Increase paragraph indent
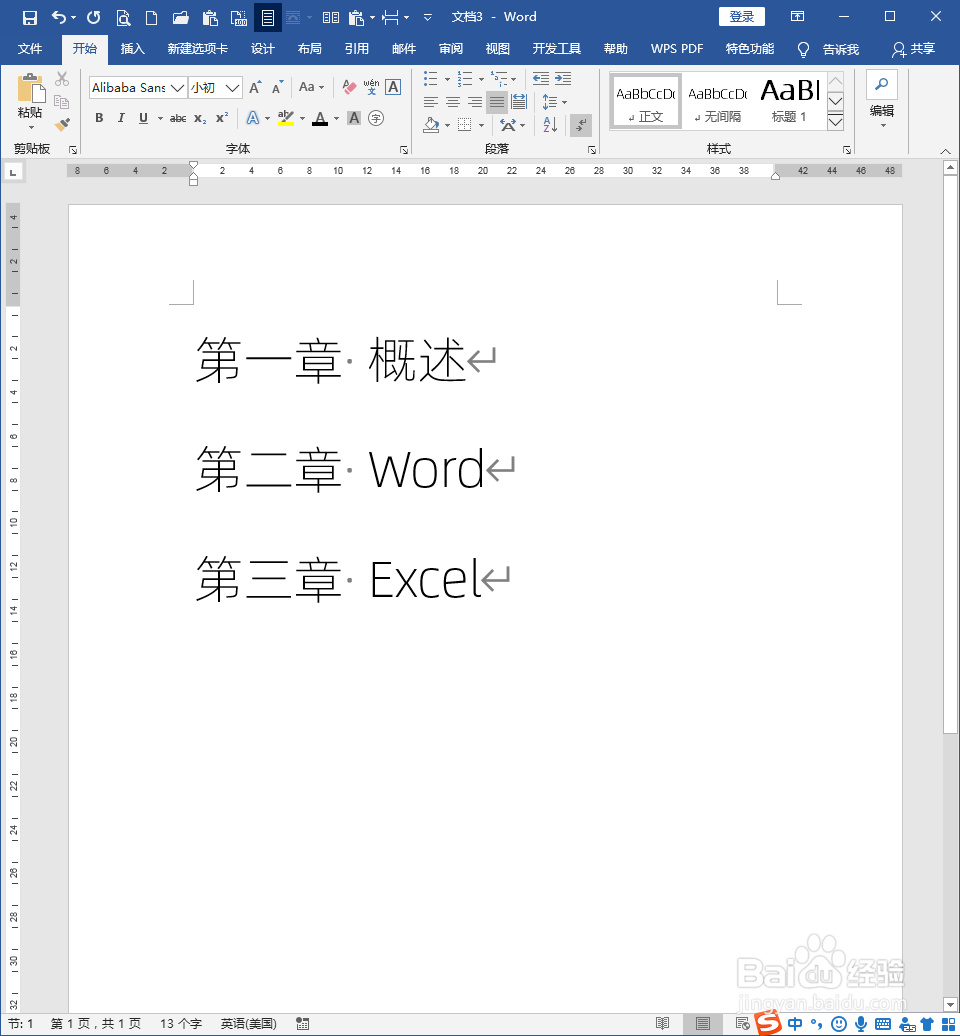 [563, 79]
